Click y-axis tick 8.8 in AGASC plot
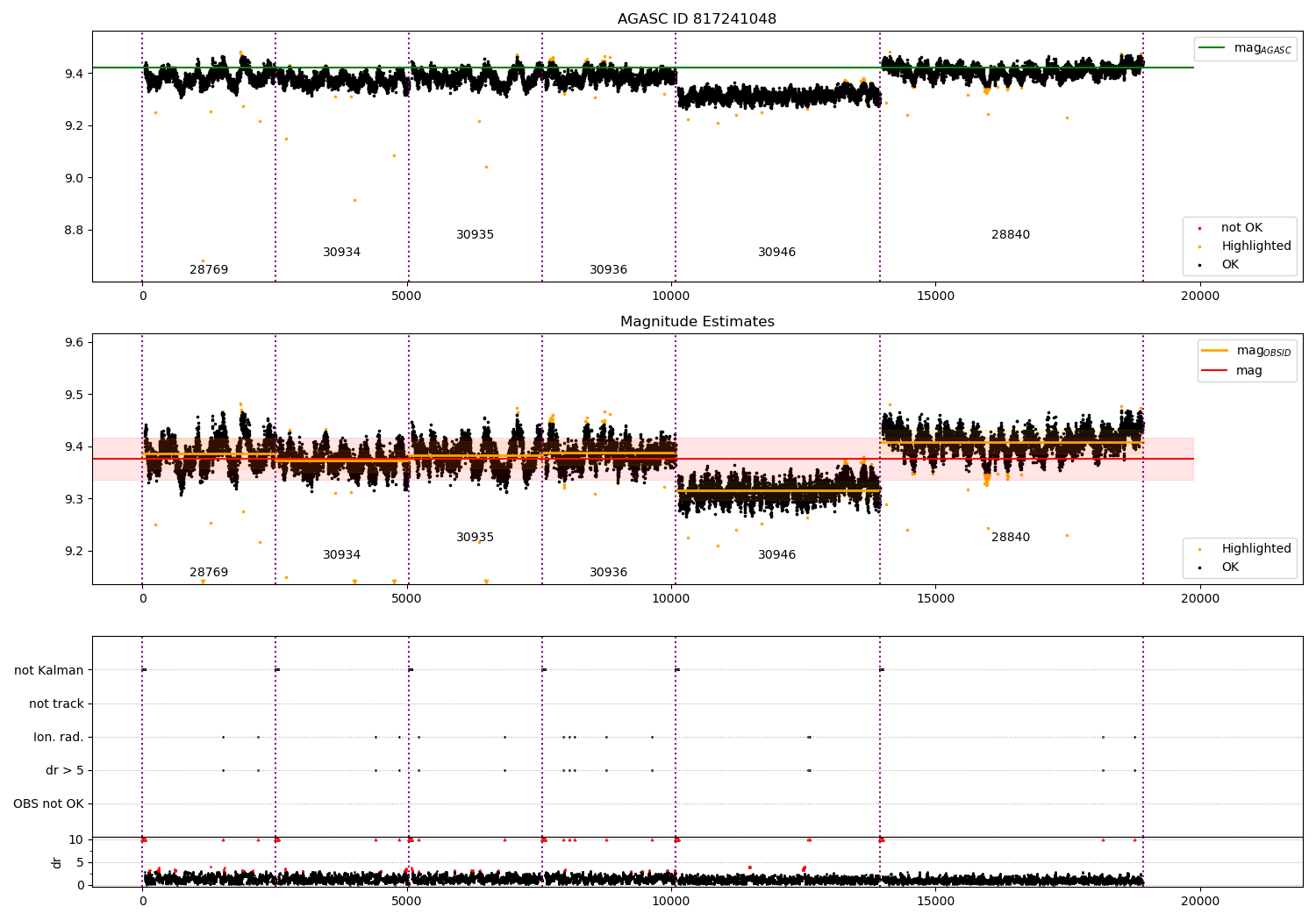The height and width of the screenshot is (921, 1316). (x=72, y=231)
